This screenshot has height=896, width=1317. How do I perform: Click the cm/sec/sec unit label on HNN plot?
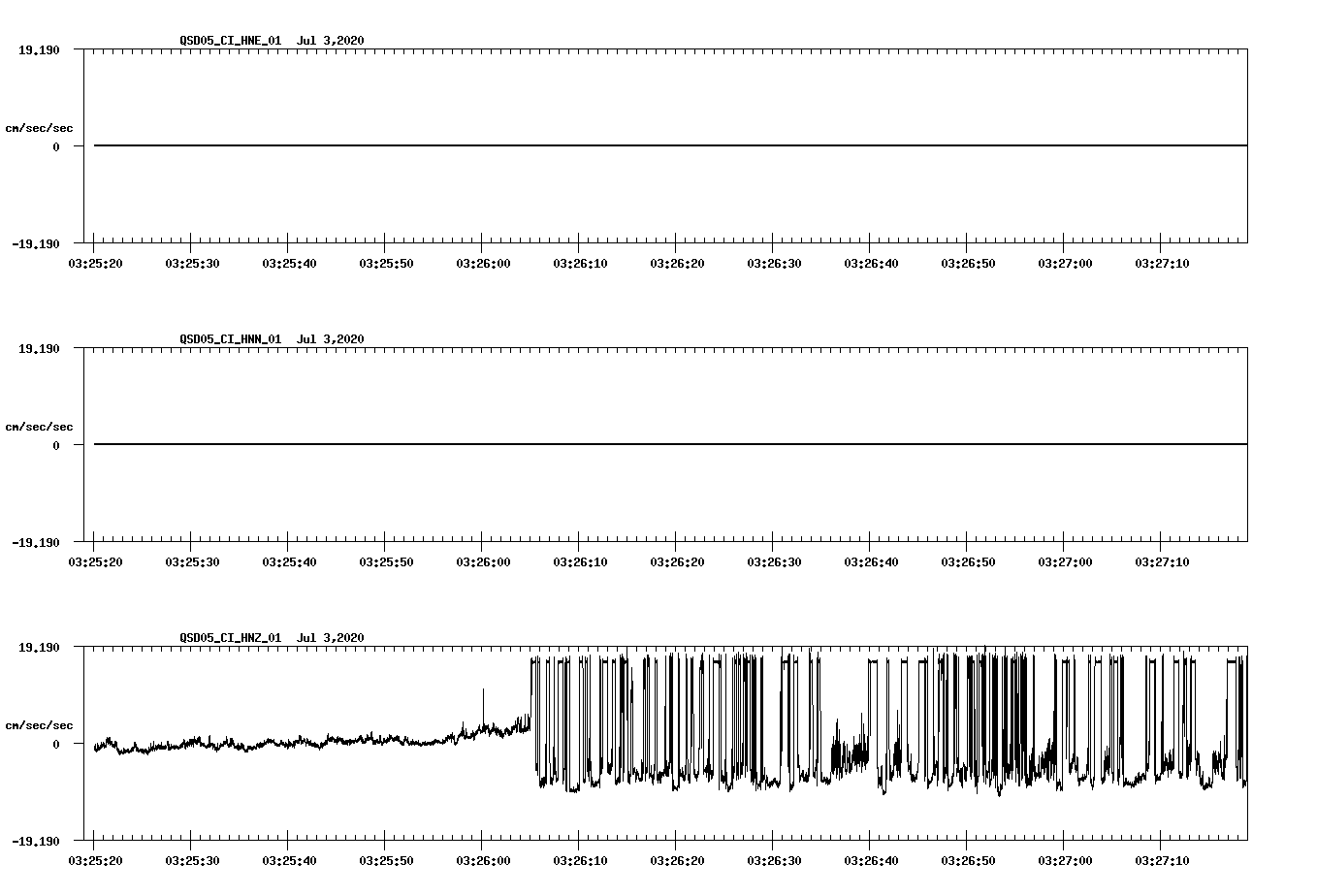(x=39, y=428)
